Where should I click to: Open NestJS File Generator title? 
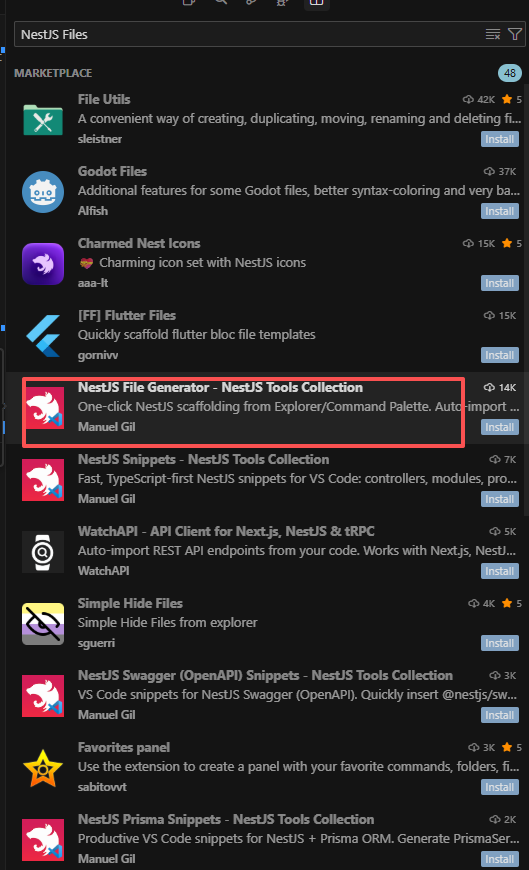click(x=220, y=387)
